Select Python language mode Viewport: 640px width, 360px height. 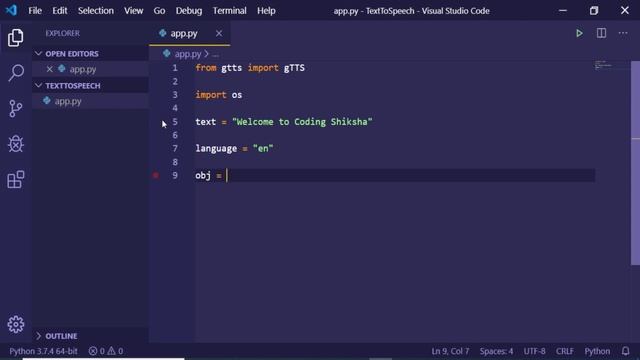597,351
